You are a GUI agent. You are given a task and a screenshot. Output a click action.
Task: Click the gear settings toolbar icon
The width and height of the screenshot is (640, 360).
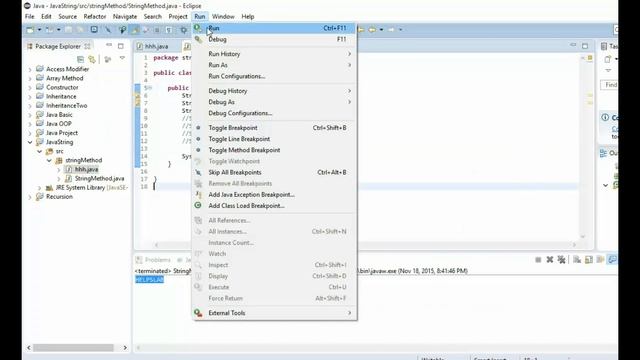[184, 30]
